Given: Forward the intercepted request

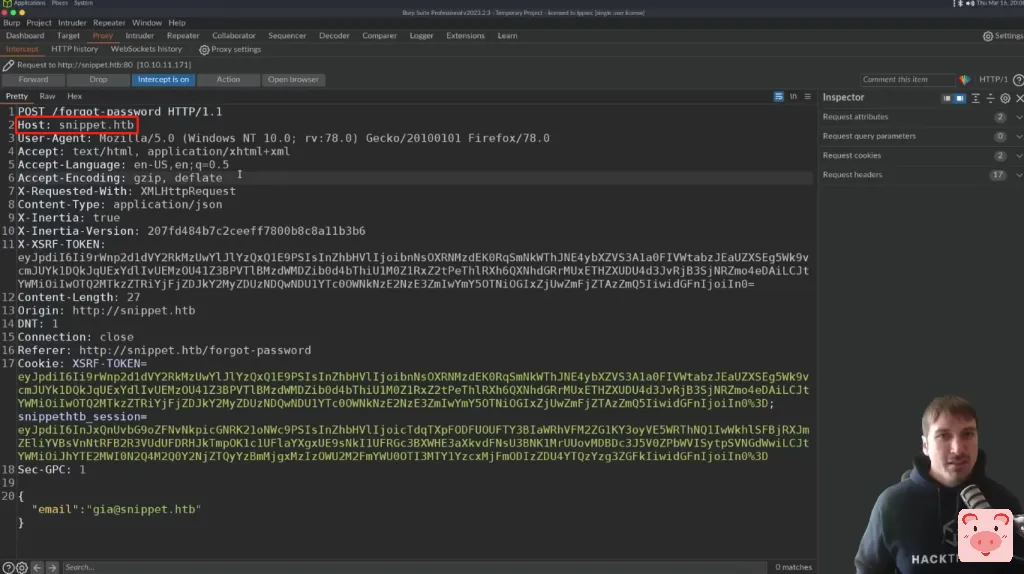Looking at the screenshot, I should point(33,80).
